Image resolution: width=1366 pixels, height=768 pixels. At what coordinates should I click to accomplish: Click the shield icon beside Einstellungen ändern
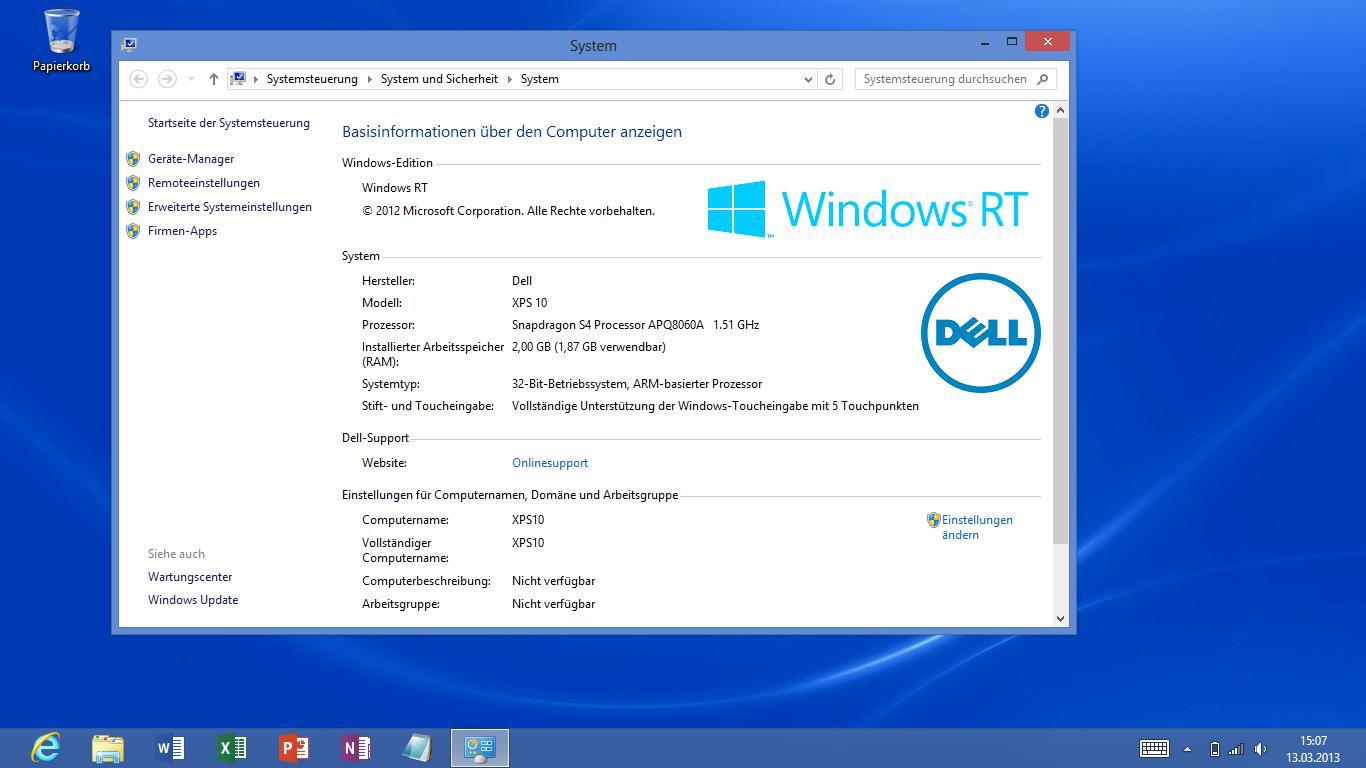(934, 520)
